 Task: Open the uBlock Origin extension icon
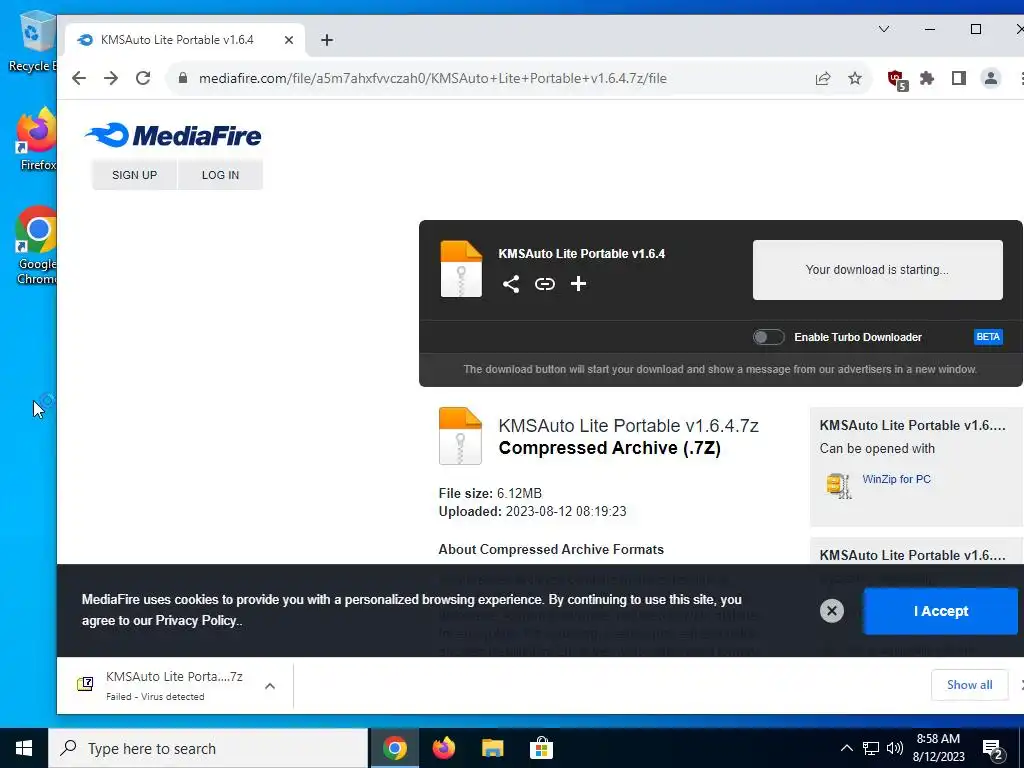coord(897,80)
